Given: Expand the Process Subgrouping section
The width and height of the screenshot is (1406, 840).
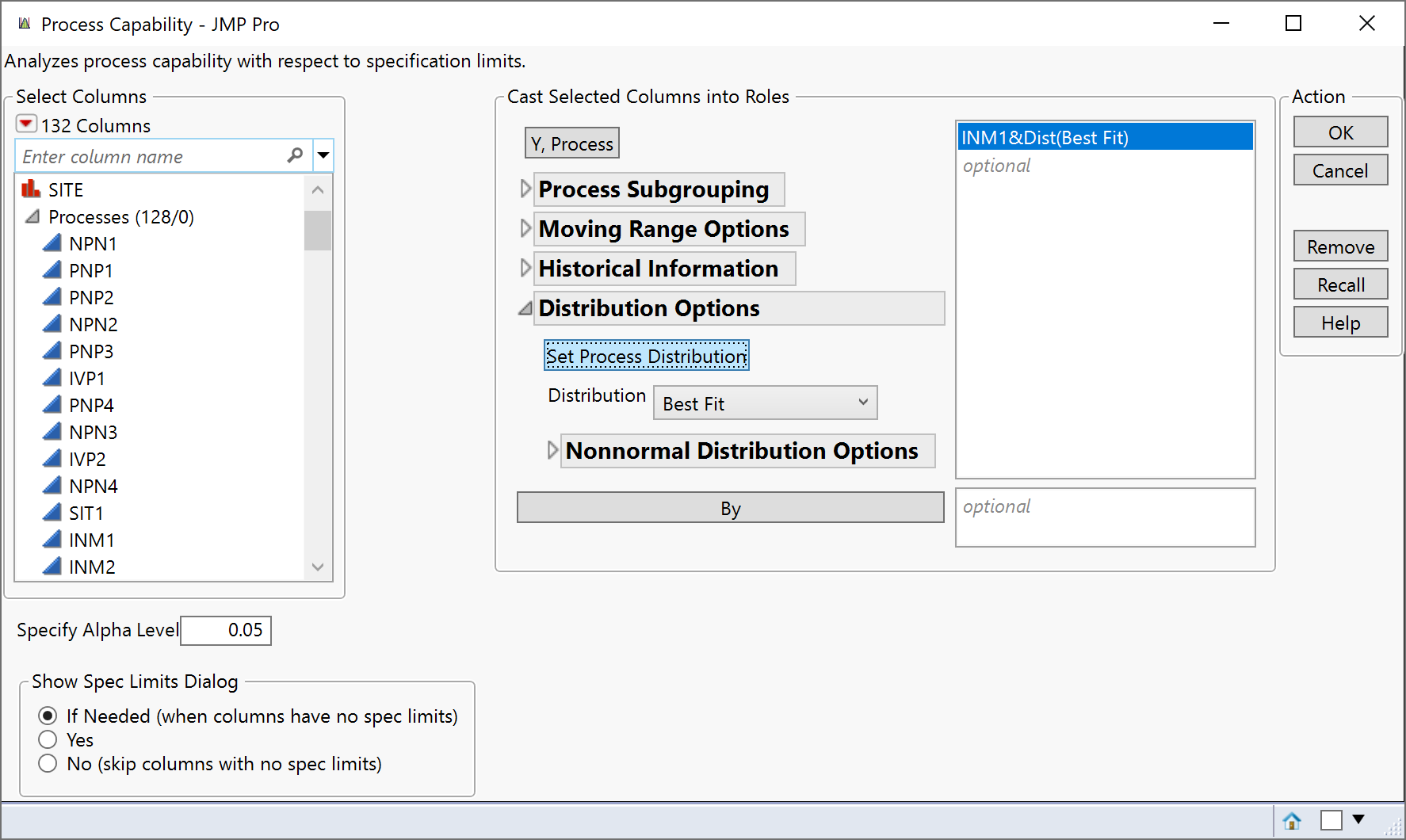Looking at the screenshot, I should (x=525, y=189).
